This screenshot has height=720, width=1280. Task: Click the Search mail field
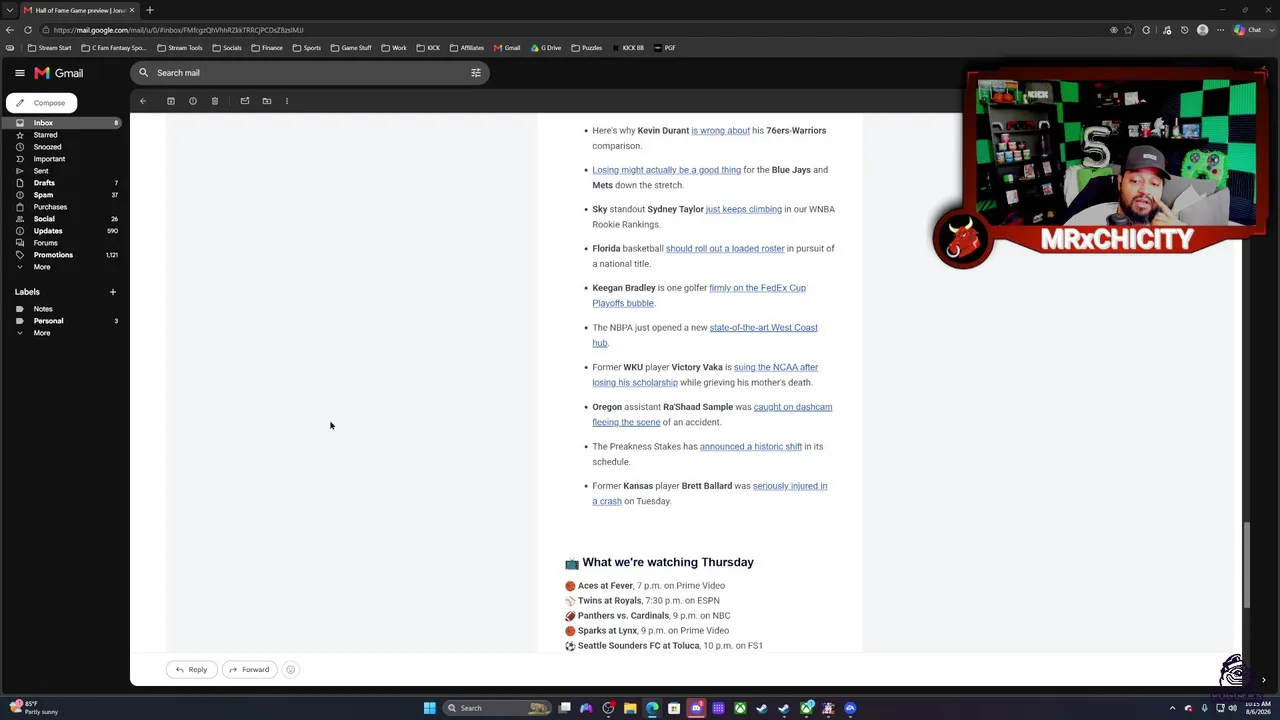click(310, 73)
